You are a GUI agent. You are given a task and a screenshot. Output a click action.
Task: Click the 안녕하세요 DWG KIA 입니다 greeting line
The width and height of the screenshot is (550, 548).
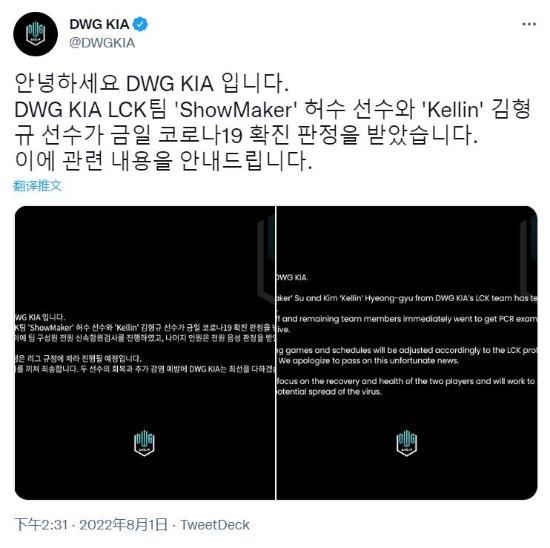[151, 83]
